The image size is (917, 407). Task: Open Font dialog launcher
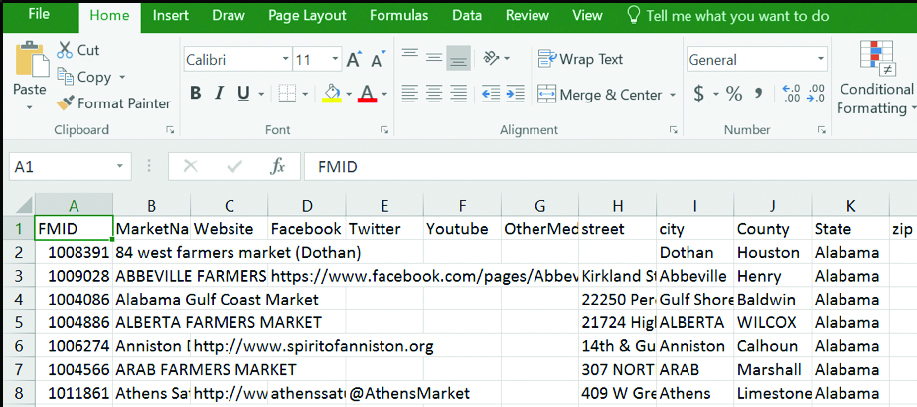pyautogui.click(x=385, y=130)
